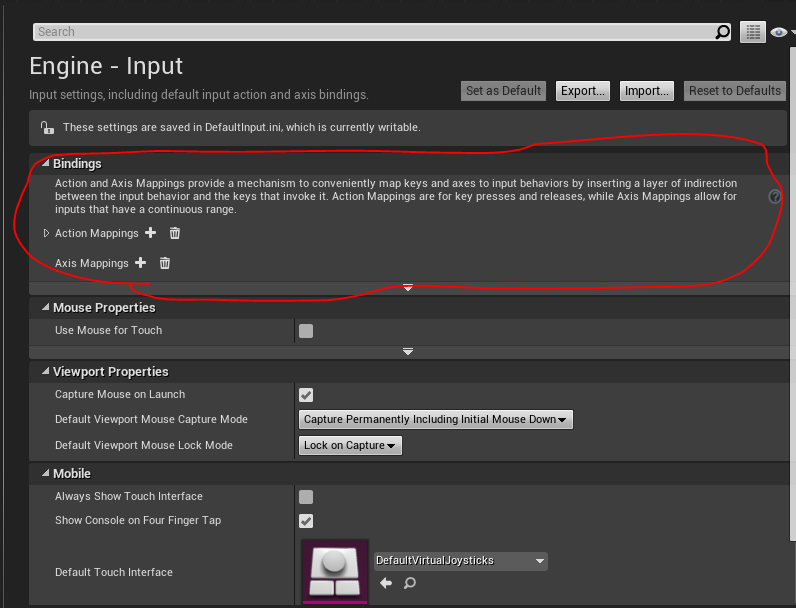
Task: Click the Axis Mappings label
Action: point(92,263)
